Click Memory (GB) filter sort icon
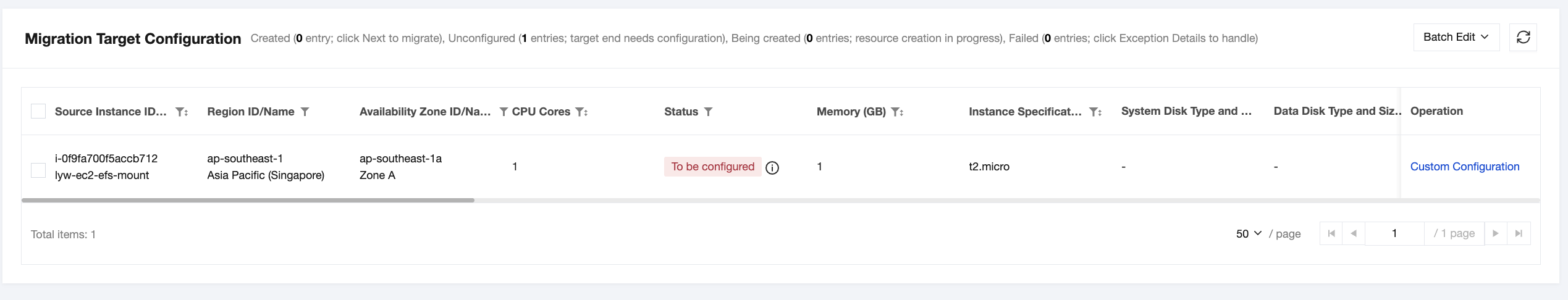The height and width of the screenshot is (300, 1568). (897, 112)
